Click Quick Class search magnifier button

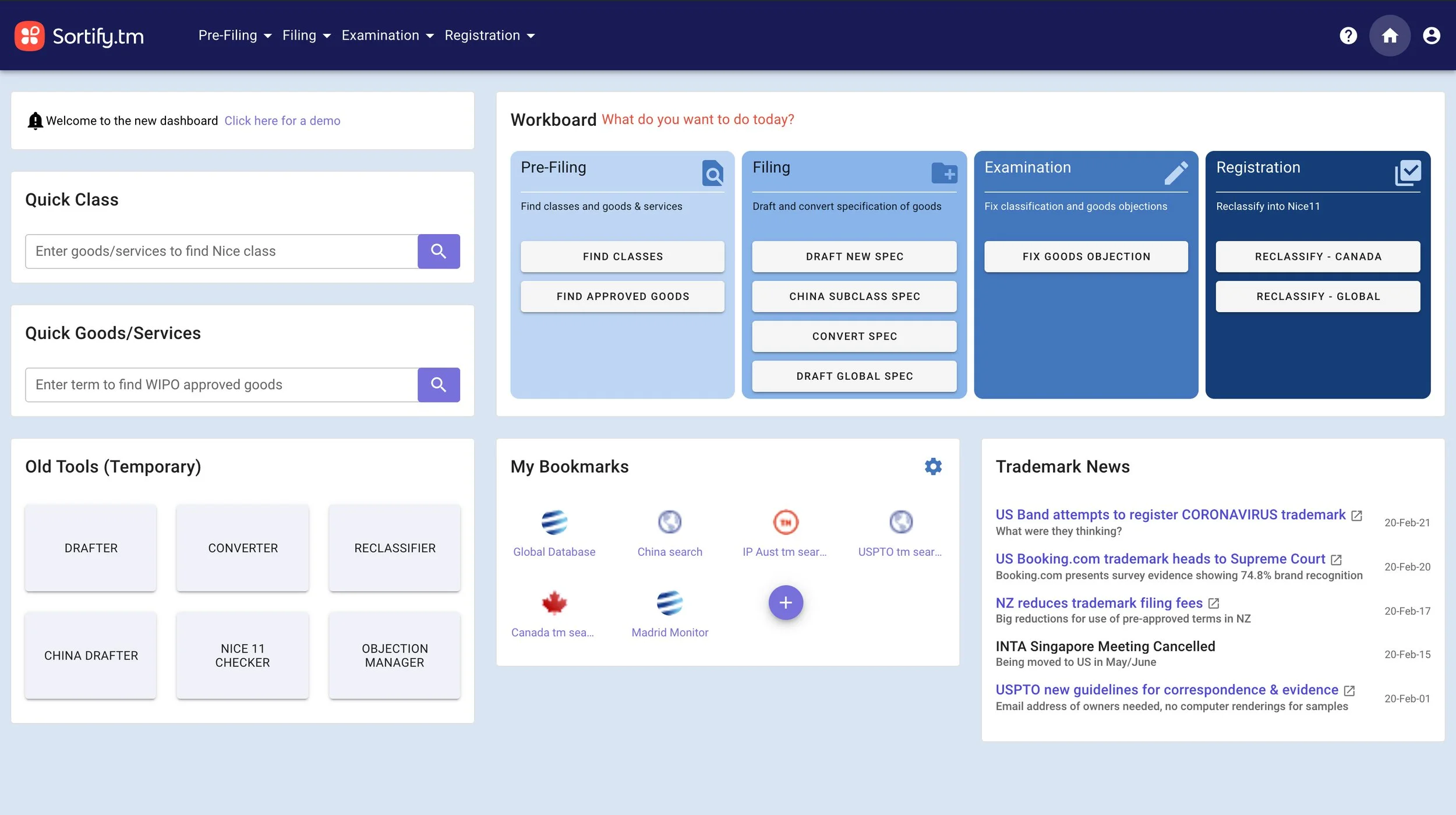pyautogui.click(x=439, y=251)
